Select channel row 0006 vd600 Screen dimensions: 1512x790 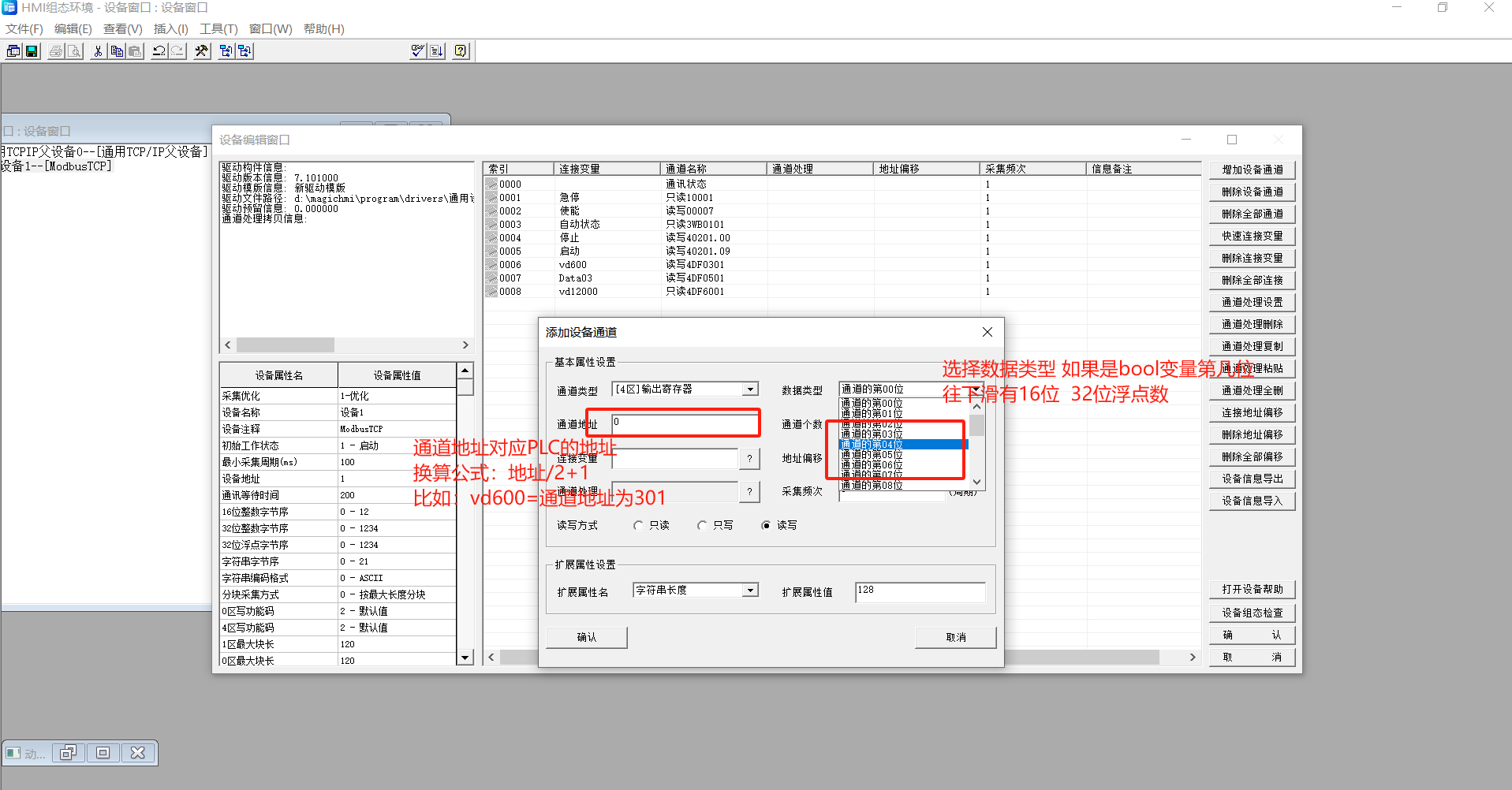pos(842,265)
